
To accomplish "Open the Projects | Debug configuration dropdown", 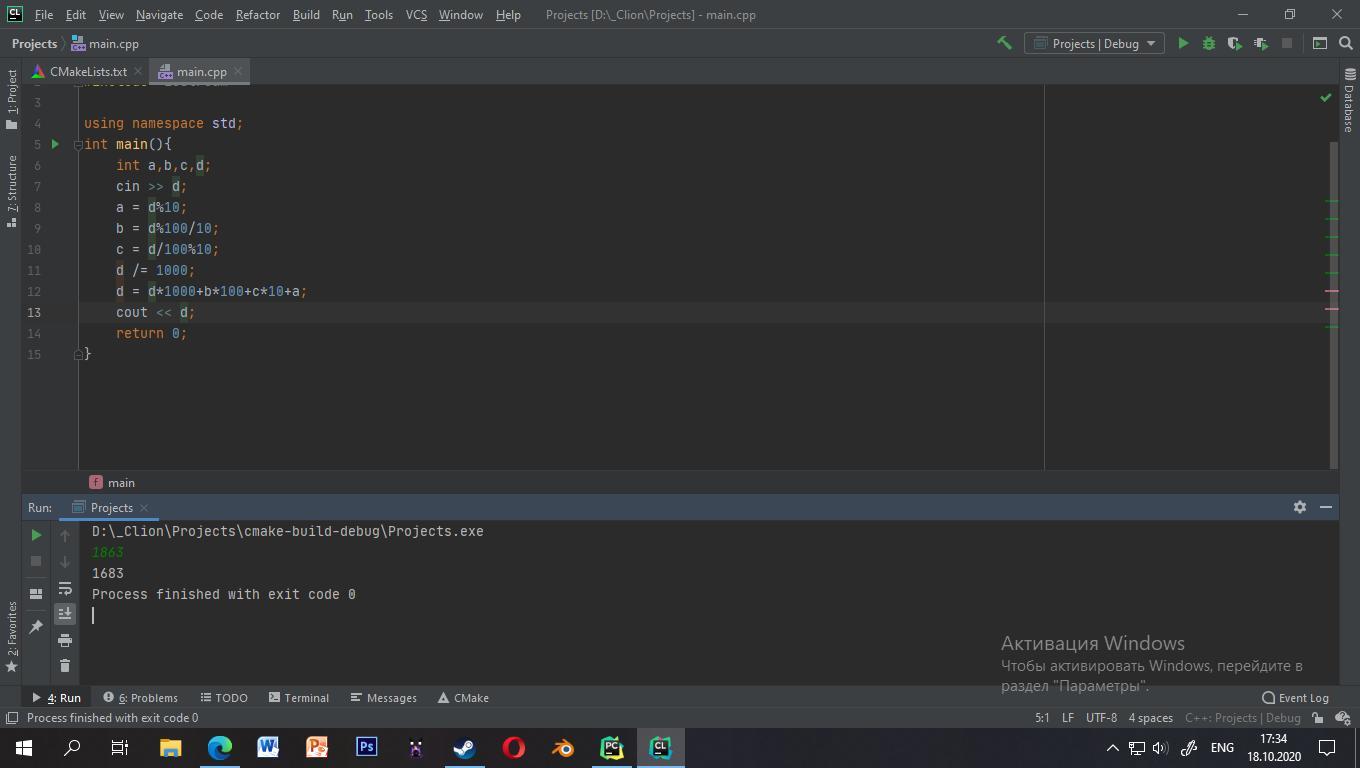I will click(x=1094, y=43).
